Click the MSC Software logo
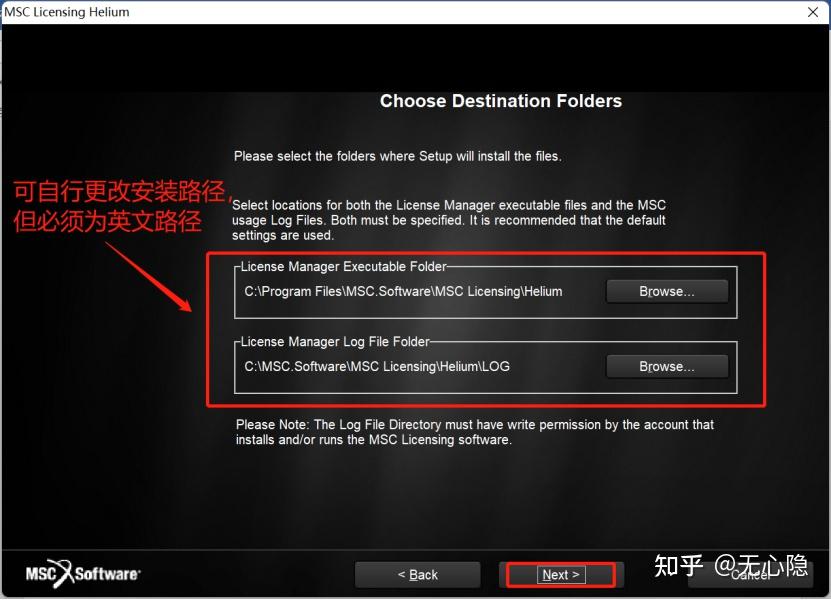831x600 pixels. coord(83,573)
